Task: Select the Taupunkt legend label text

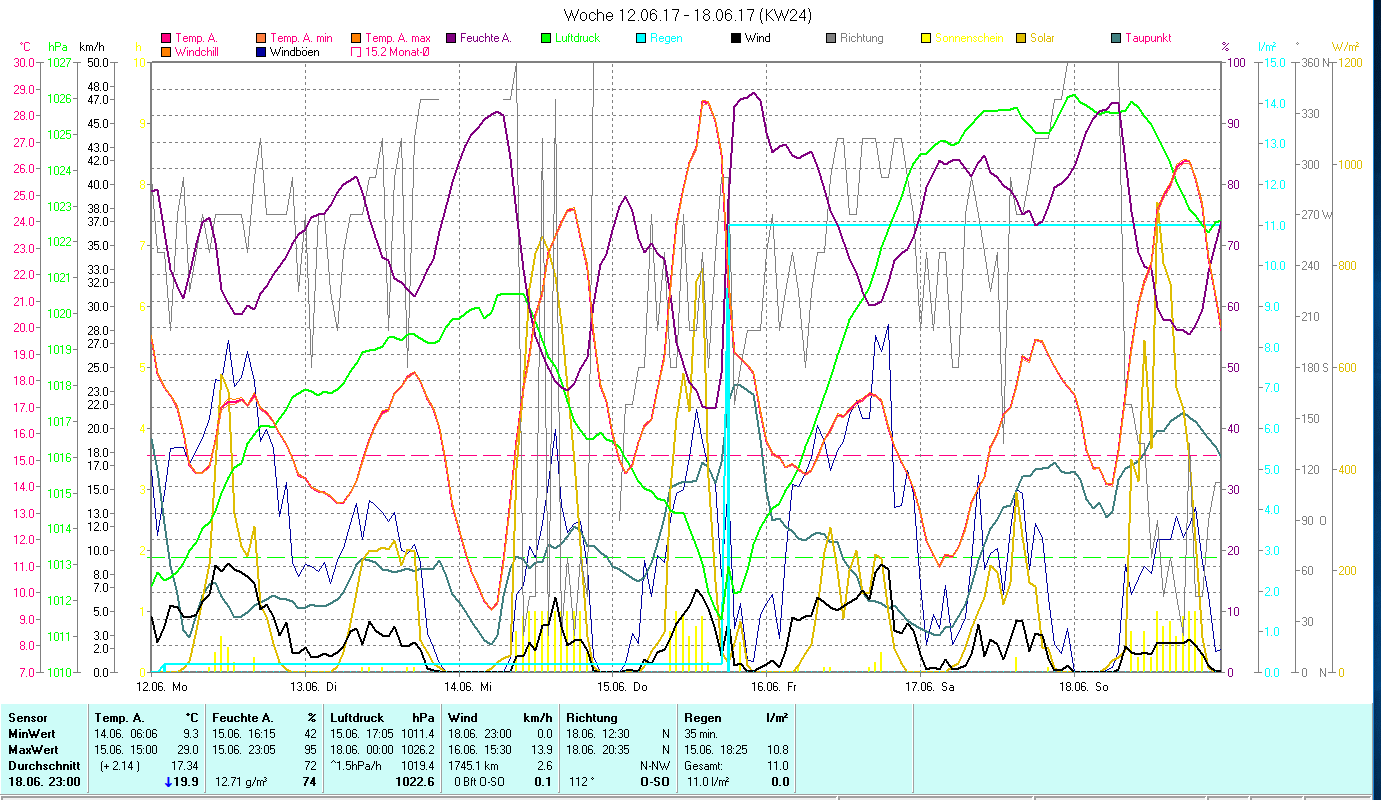Action: 1148,39
